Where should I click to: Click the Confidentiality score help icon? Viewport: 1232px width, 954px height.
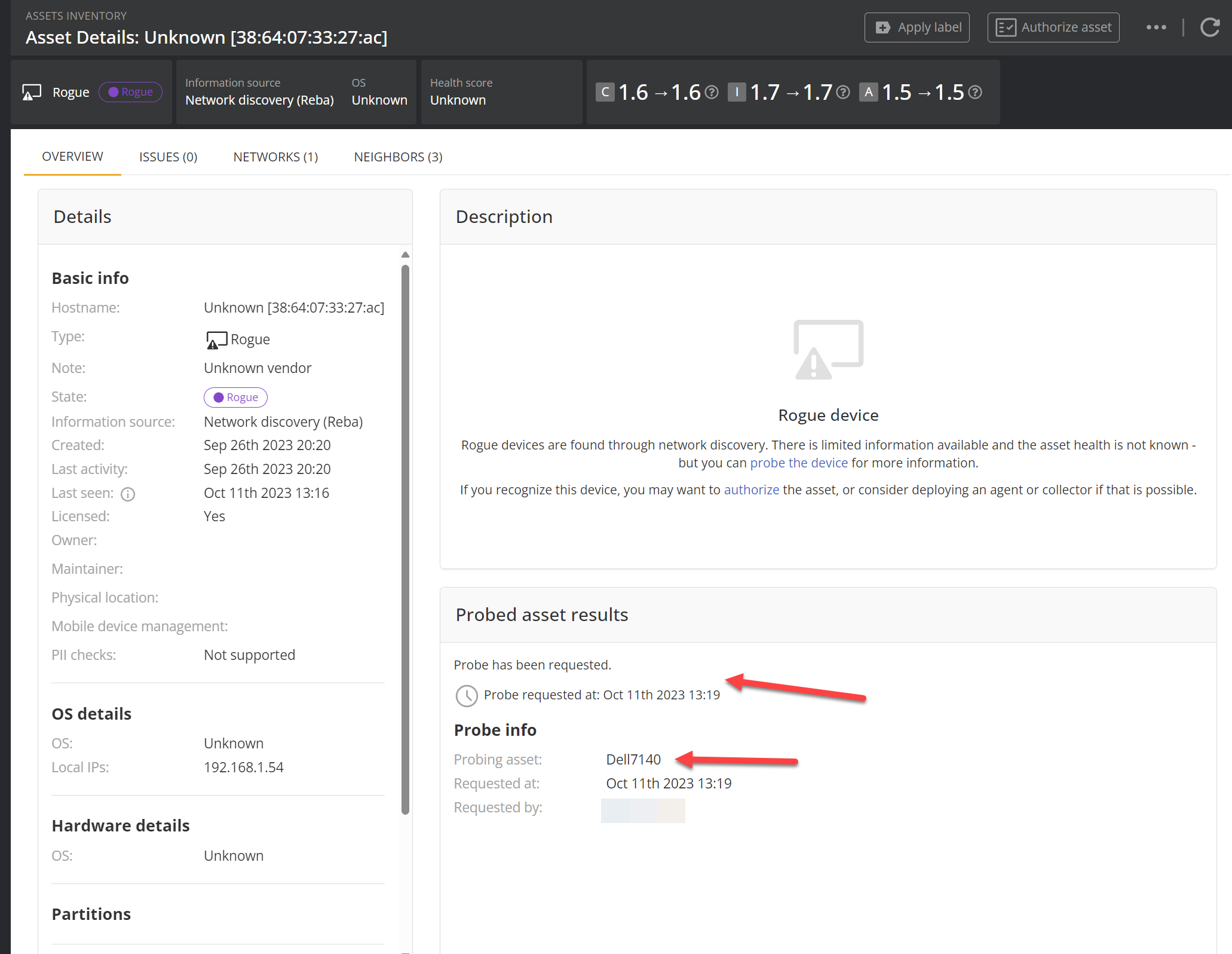click(x=711, y=93)
